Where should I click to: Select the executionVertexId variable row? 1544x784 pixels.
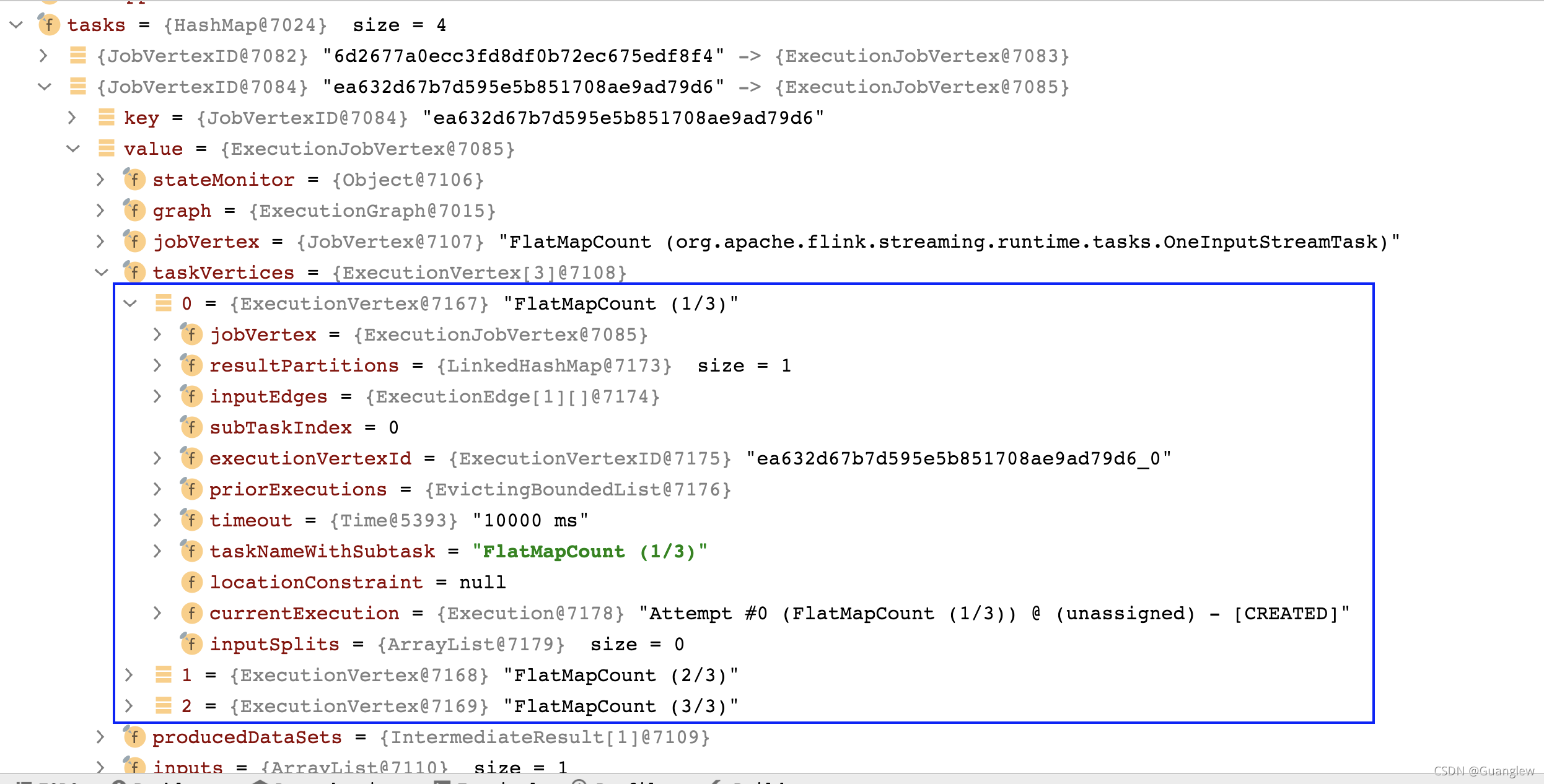tap(310, 458)
